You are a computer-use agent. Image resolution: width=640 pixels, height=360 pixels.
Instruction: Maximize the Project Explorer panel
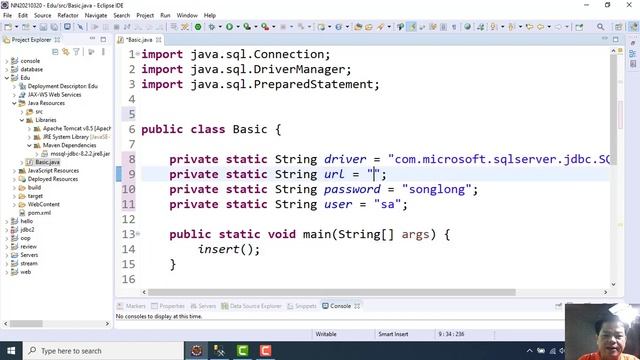[103, 39]
